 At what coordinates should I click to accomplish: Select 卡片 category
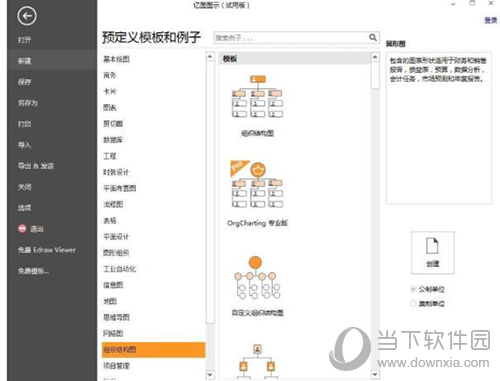[110, 91]
